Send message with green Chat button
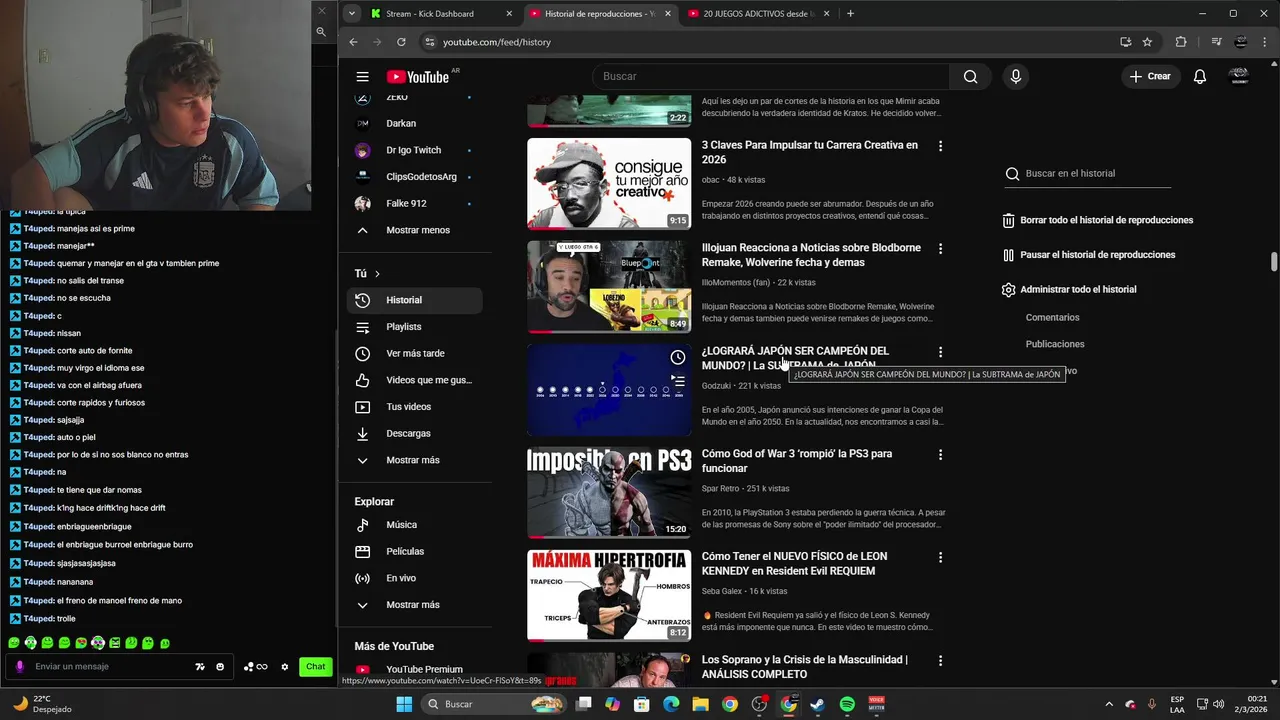 pyautogui.click(x=316, y=667)
